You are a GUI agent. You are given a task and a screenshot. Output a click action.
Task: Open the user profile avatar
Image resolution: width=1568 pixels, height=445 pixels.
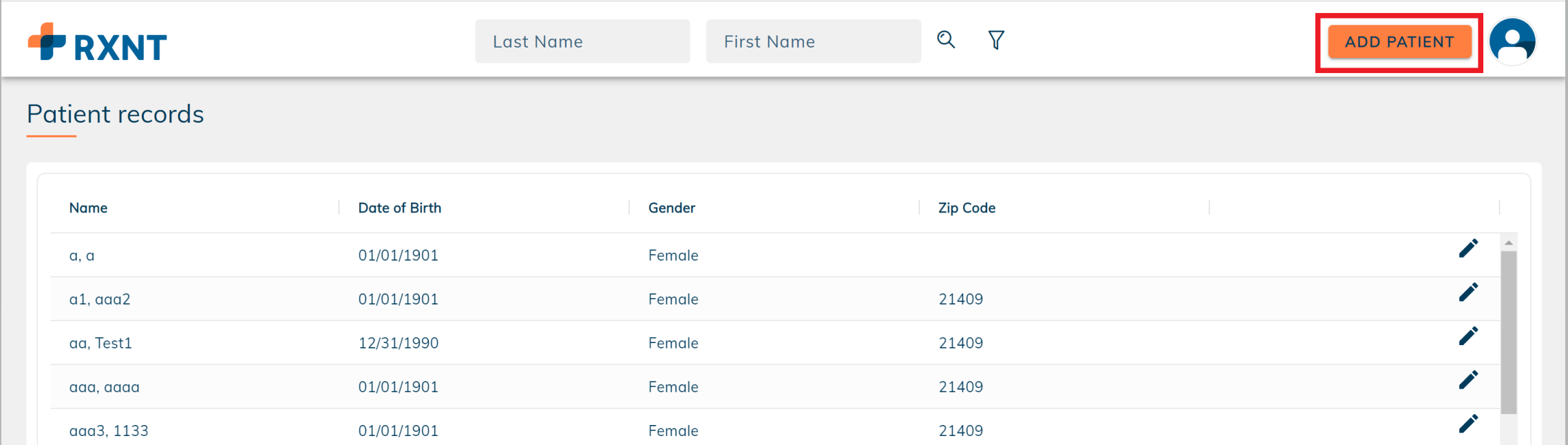(1512, 41)
